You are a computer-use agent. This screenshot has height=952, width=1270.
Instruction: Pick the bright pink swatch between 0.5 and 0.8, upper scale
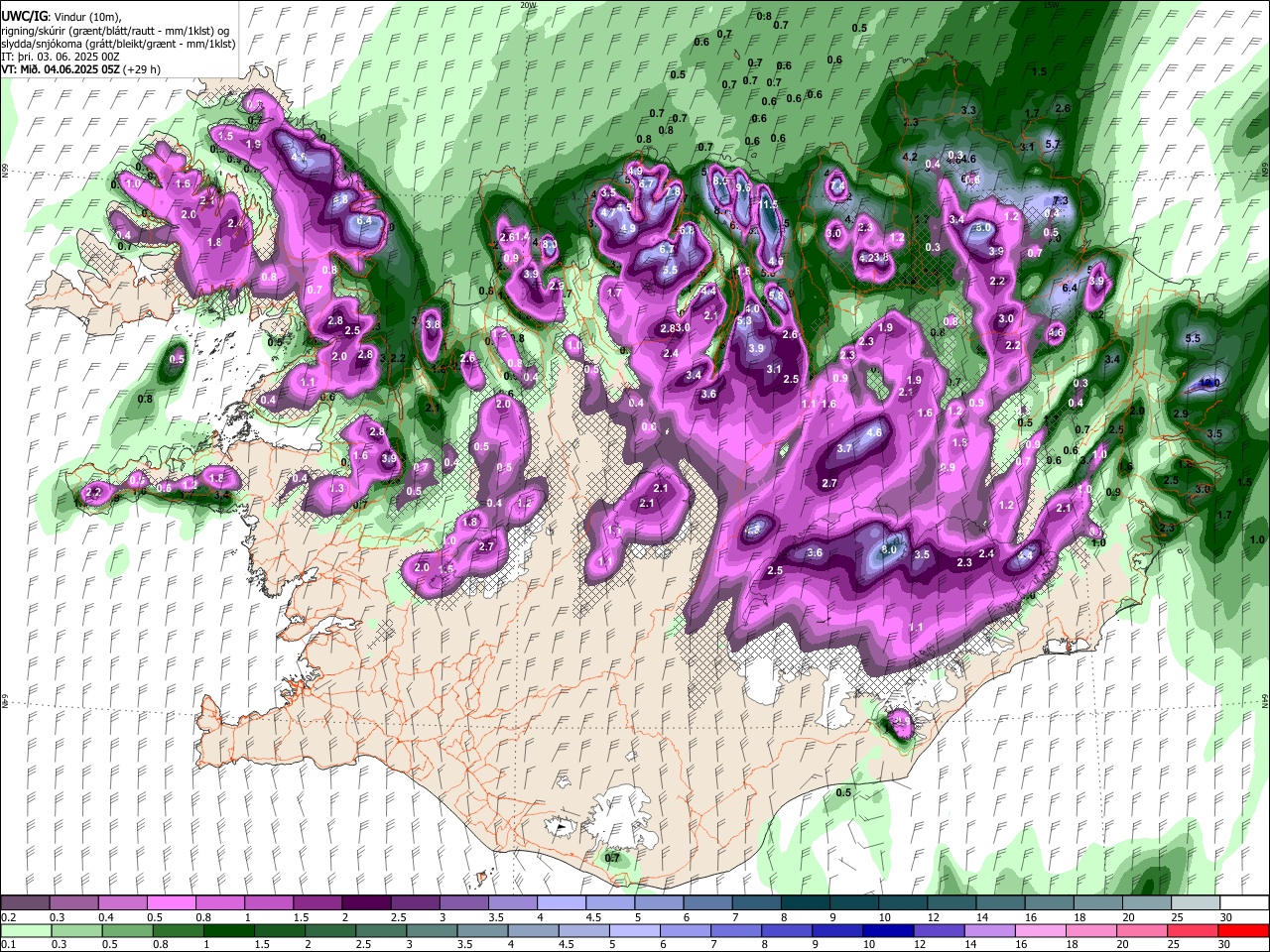[x=171, y=903]
